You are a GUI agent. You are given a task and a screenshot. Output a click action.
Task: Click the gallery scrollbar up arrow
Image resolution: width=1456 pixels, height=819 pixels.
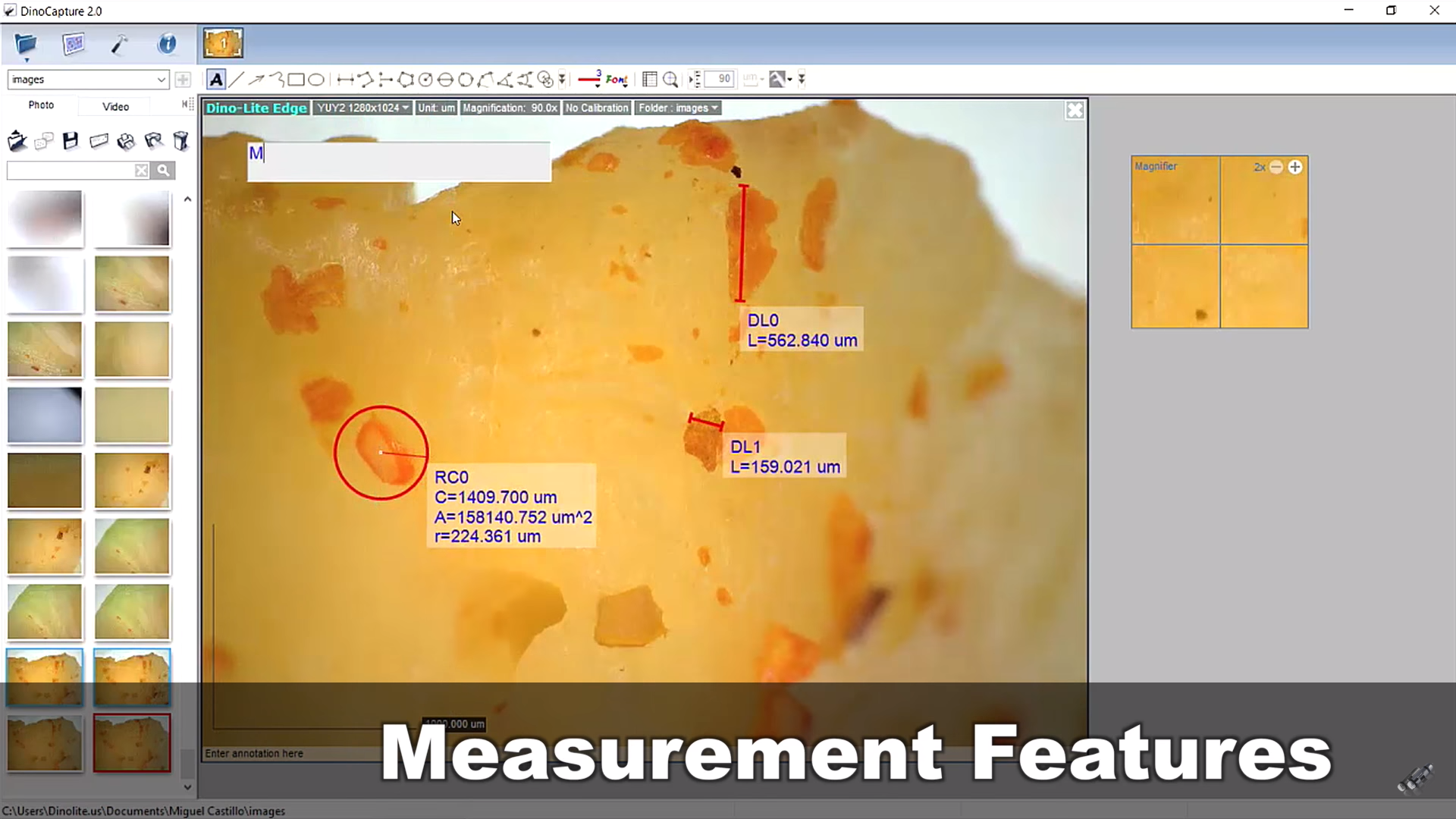[187, 199]
